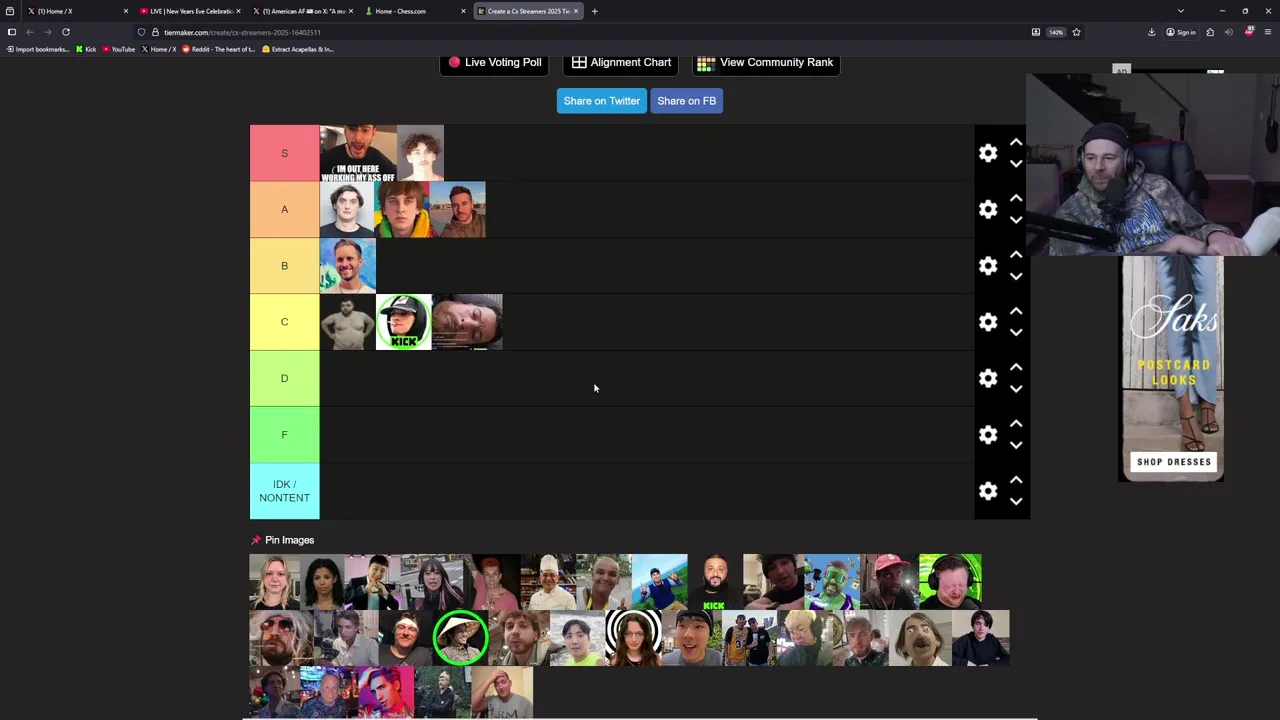1280x720 pixels.
Task: Select the spiral-background woman image in pin images
Action: tap(633, 638)
